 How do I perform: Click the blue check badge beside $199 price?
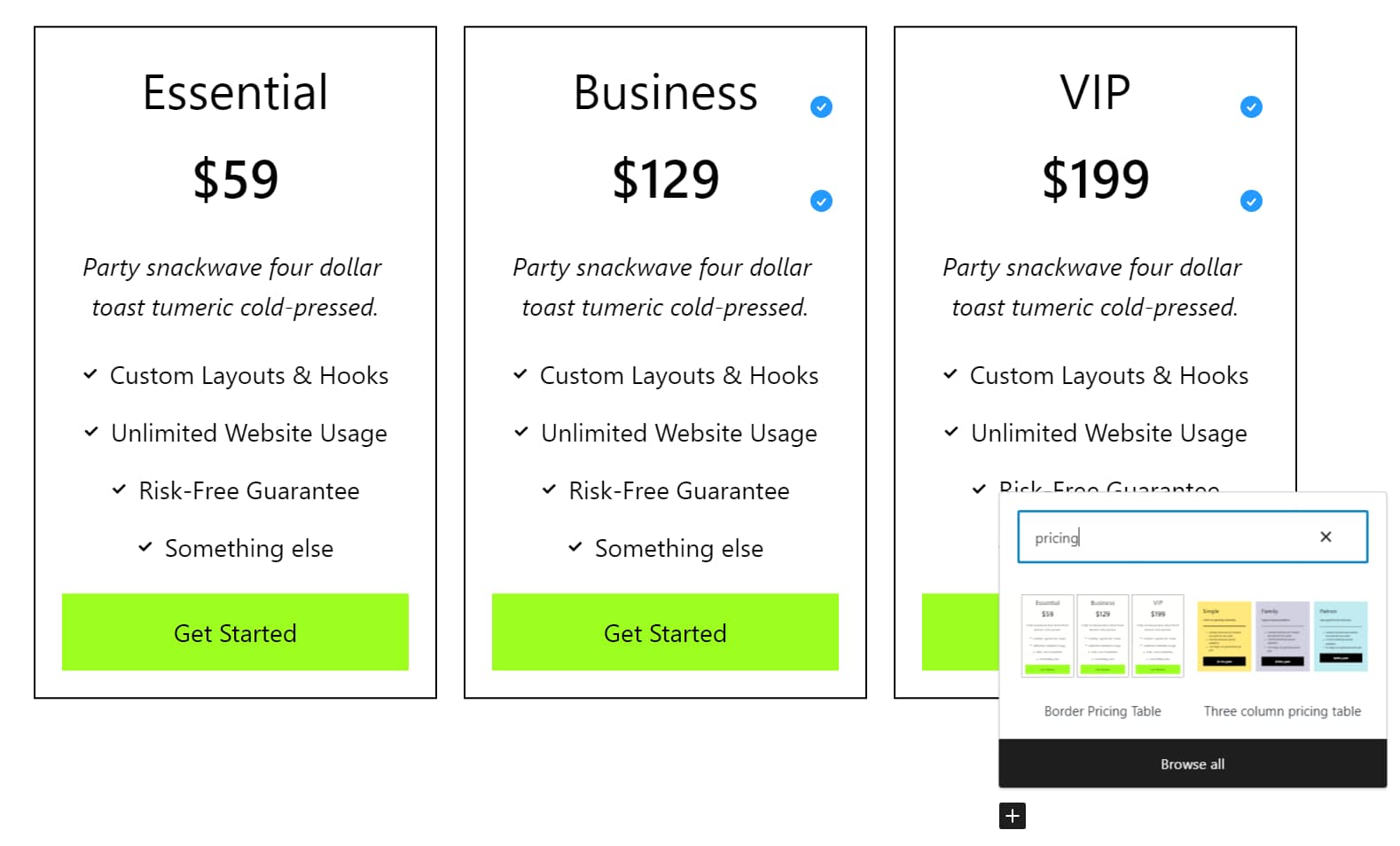(1250, 200)
